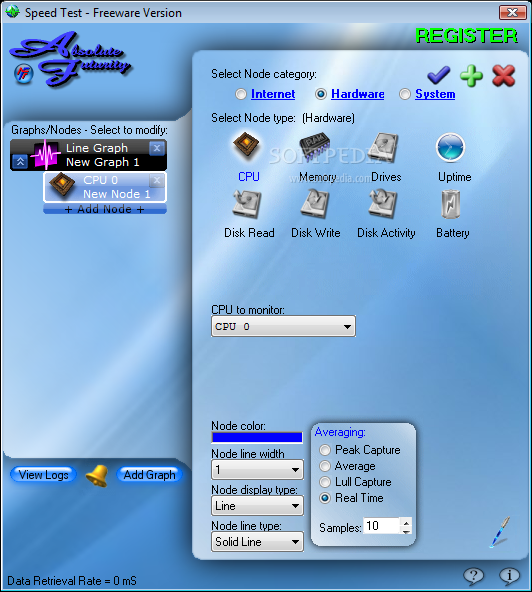The width and height of the screenshot is (532, 592).
Task: Select the Internet category radio button
Action: pos(241,94)
